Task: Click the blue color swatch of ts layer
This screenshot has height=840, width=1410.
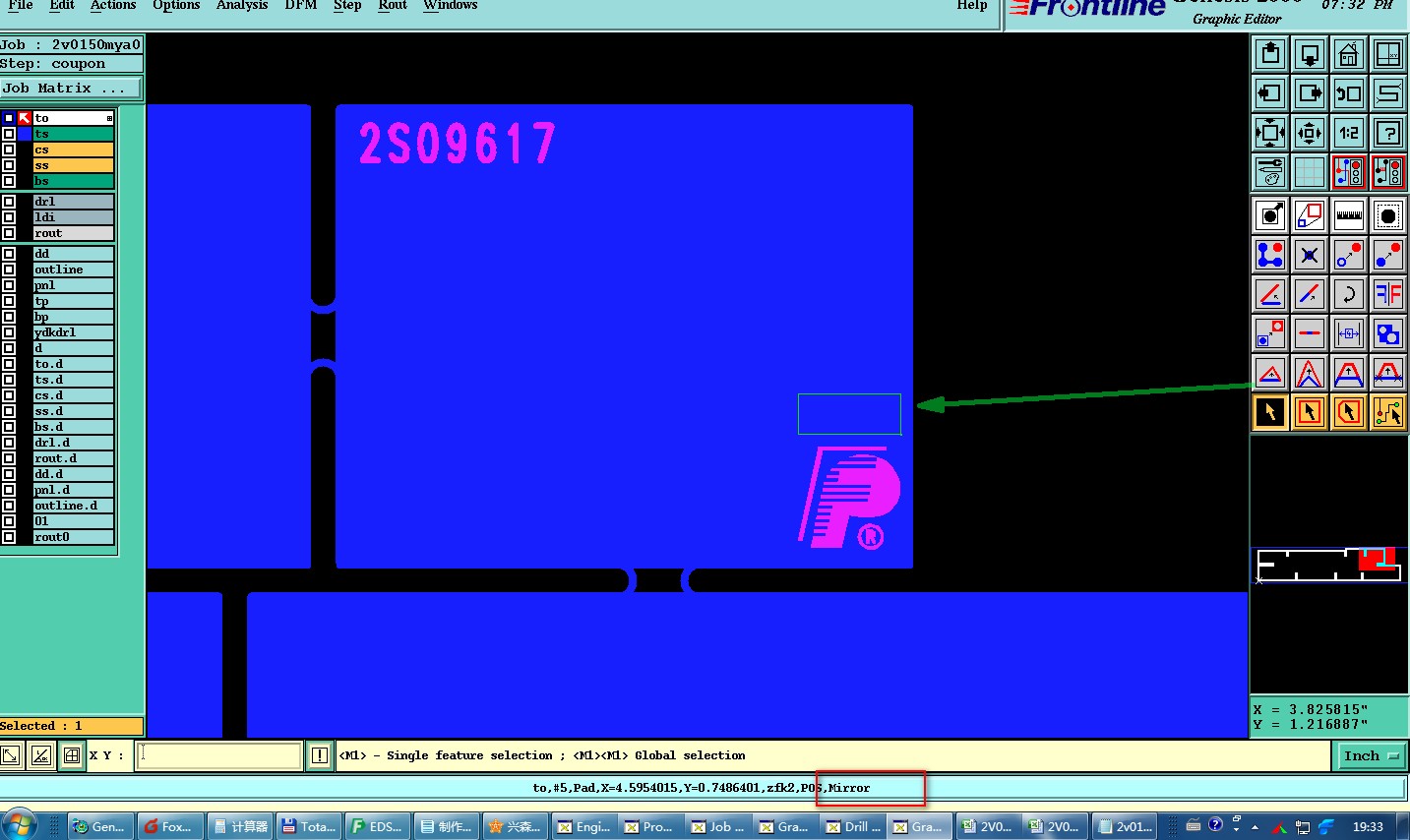Action: click(x=25, y=134)
